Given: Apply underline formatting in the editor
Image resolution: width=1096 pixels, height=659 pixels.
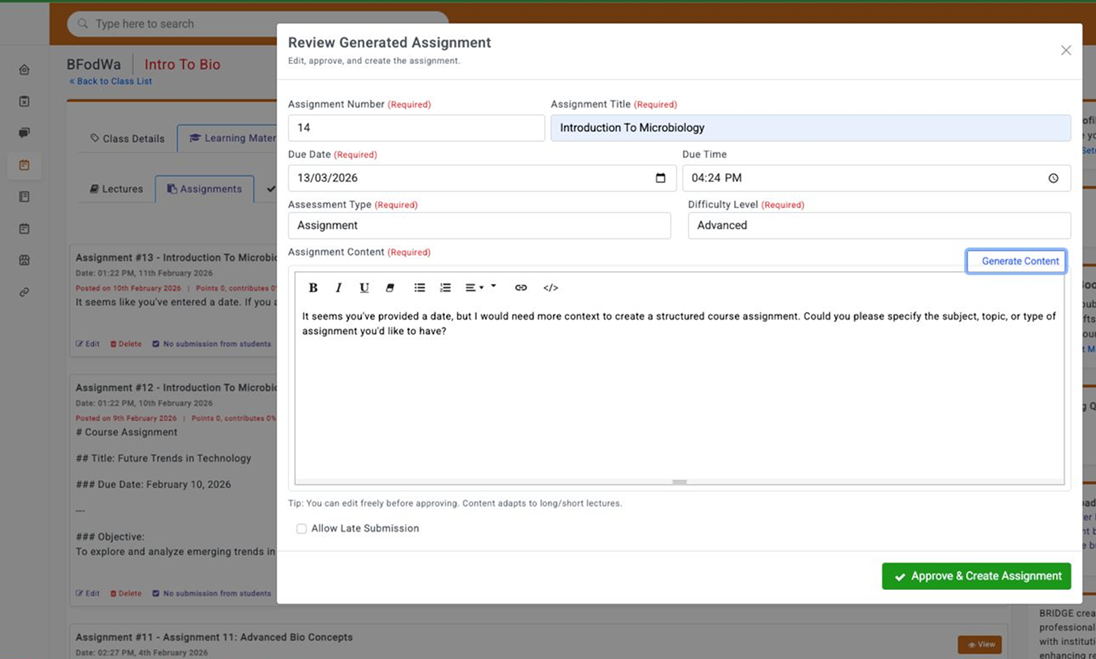Looking at the screenshot, I should (x=364, y=288).
